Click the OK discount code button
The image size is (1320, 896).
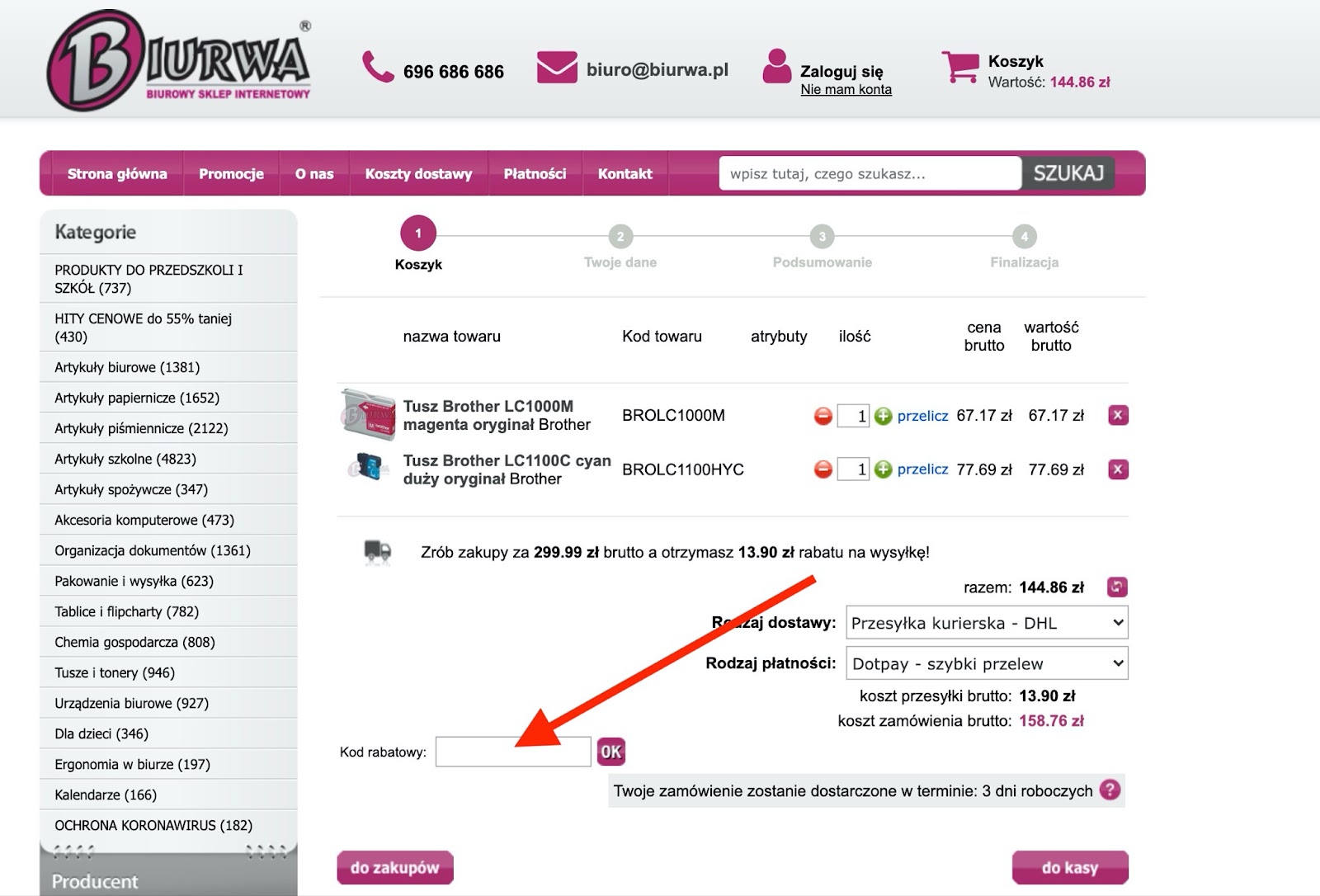pos(611,752)
